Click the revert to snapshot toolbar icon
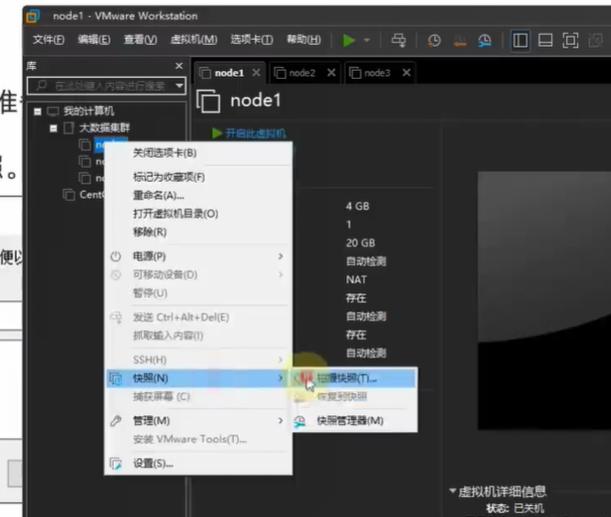611x517 pixels. coord(460,40)
